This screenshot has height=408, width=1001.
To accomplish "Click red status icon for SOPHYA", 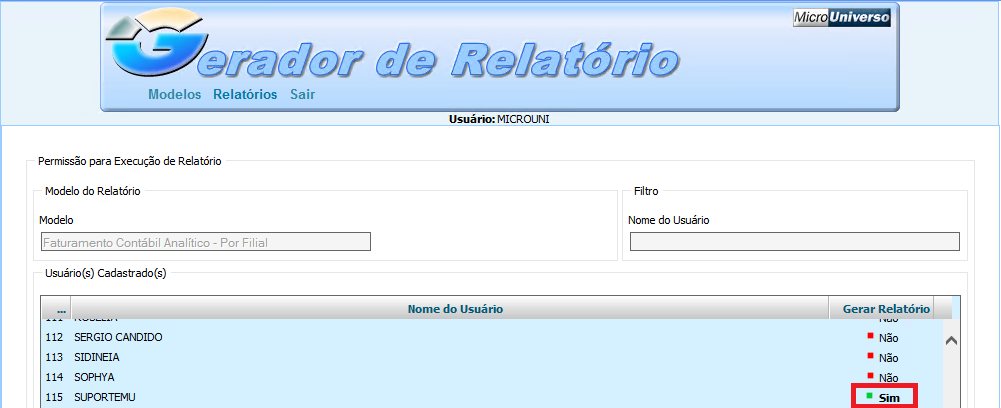I will [x=870, y=376].
